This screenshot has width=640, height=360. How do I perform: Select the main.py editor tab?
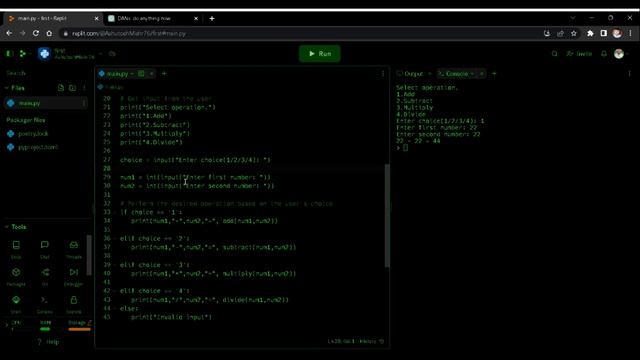[x=117, y=73]
